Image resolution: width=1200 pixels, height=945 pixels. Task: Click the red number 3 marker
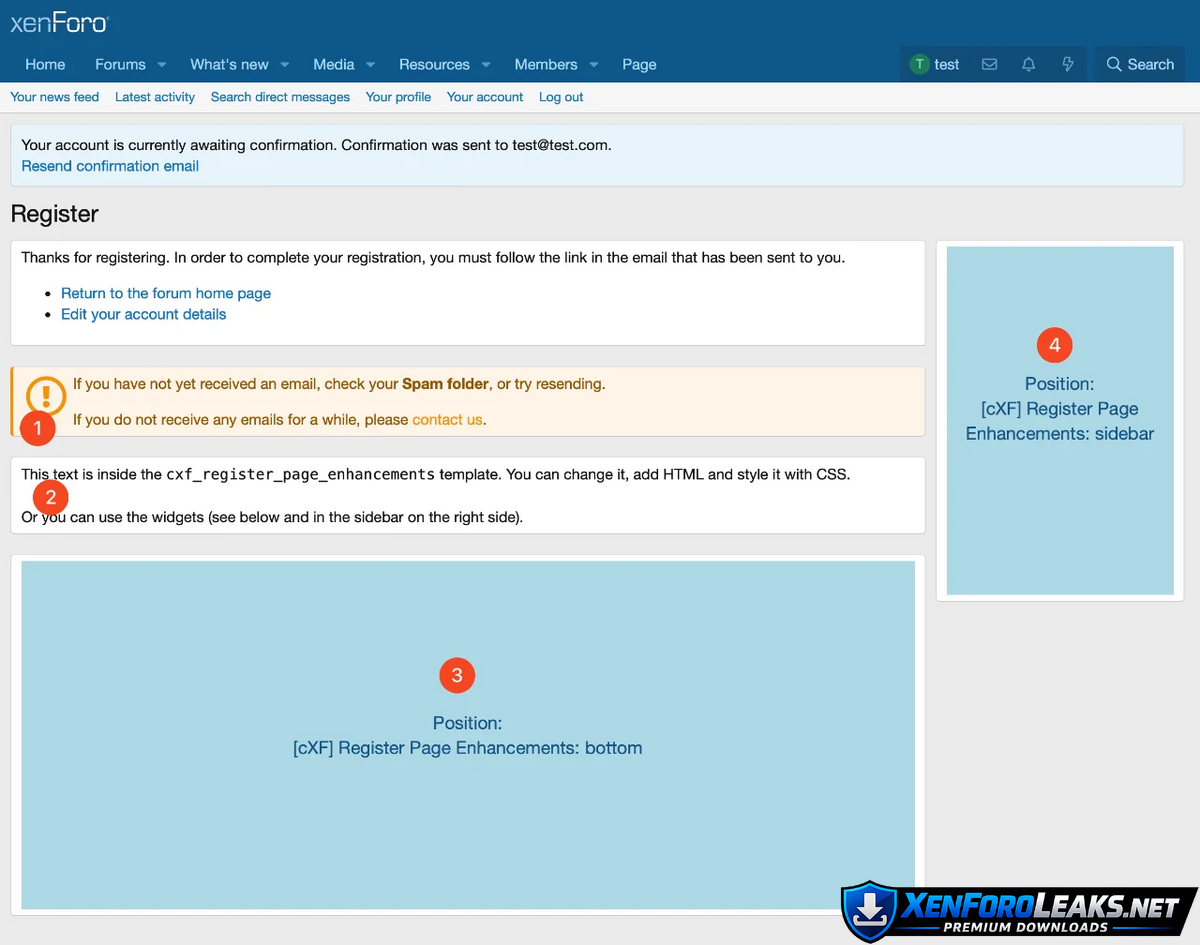coord(457,675)
